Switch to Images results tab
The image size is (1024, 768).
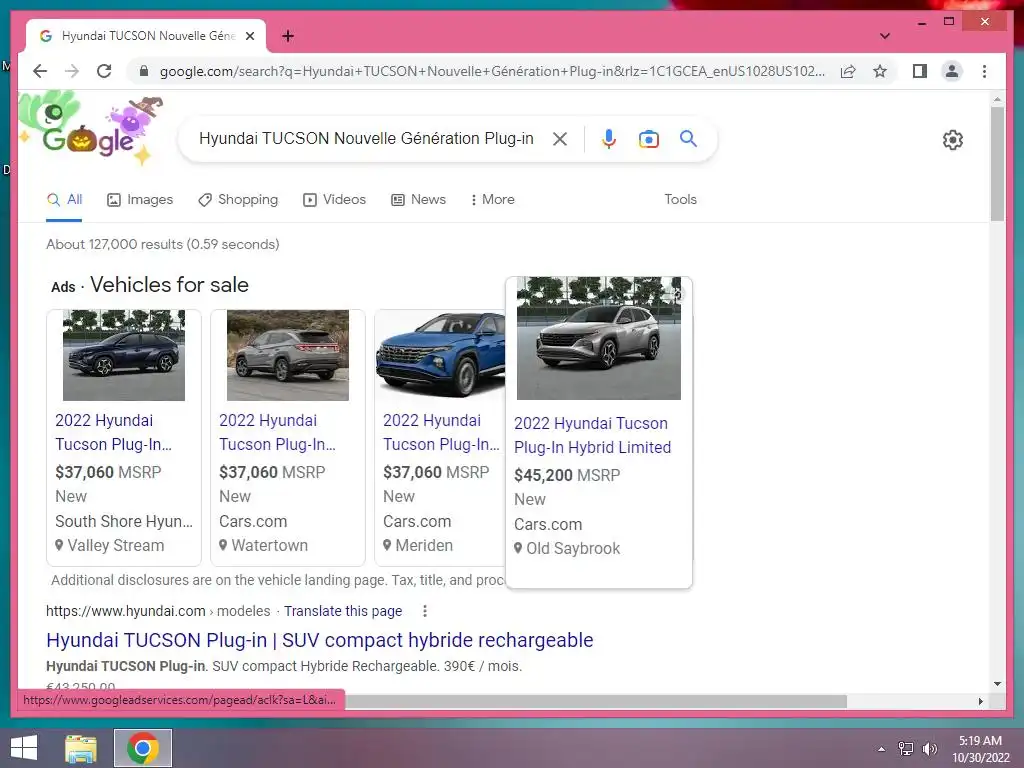(x=140, y=200)
